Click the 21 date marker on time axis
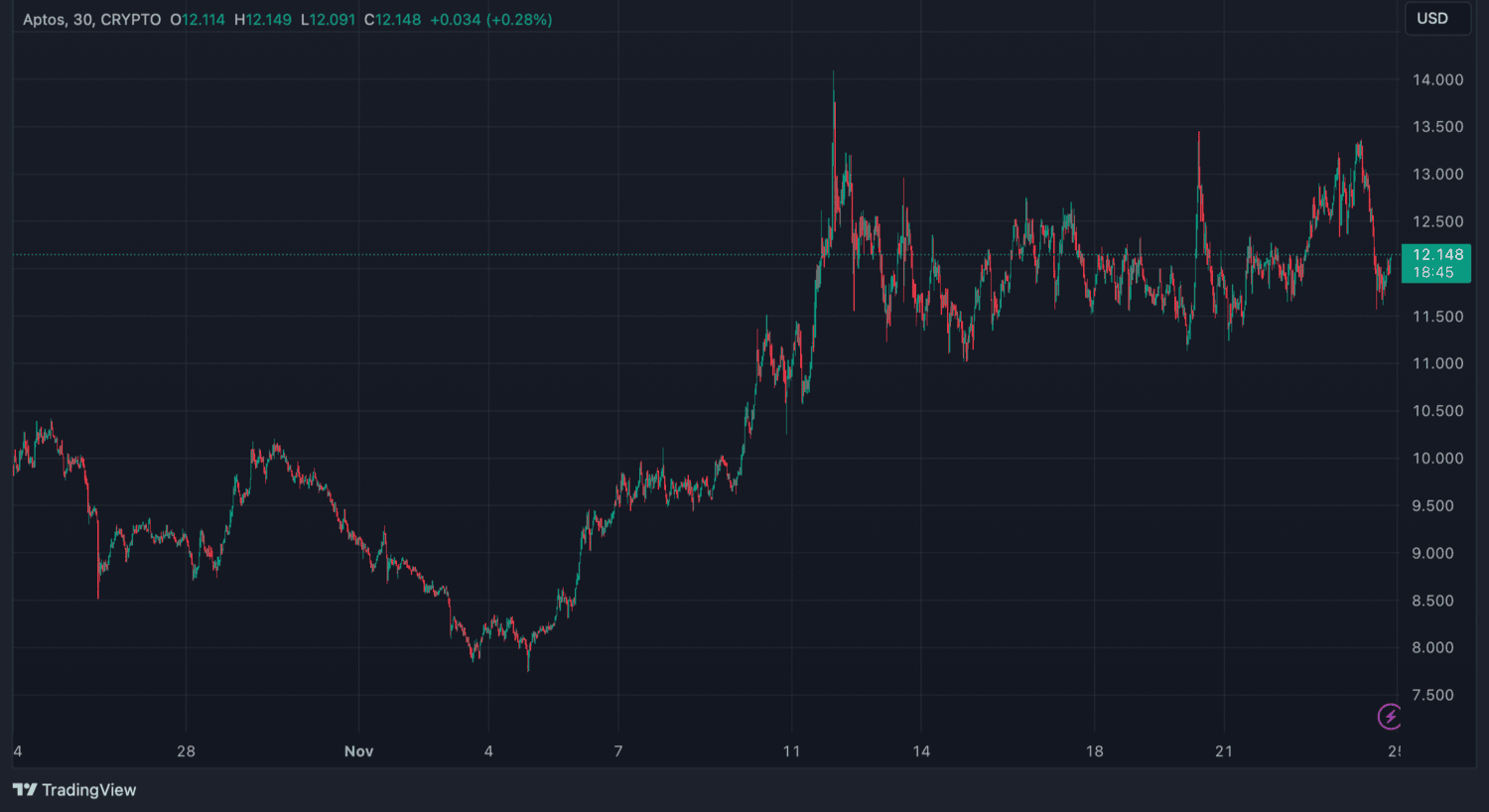The width and height of the screenshot is (1489, 812). 1224,751
